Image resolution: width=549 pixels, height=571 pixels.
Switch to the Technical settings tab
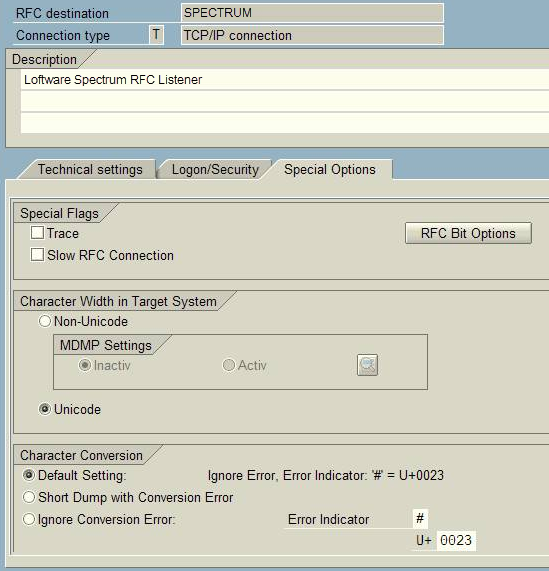(90, 170)
